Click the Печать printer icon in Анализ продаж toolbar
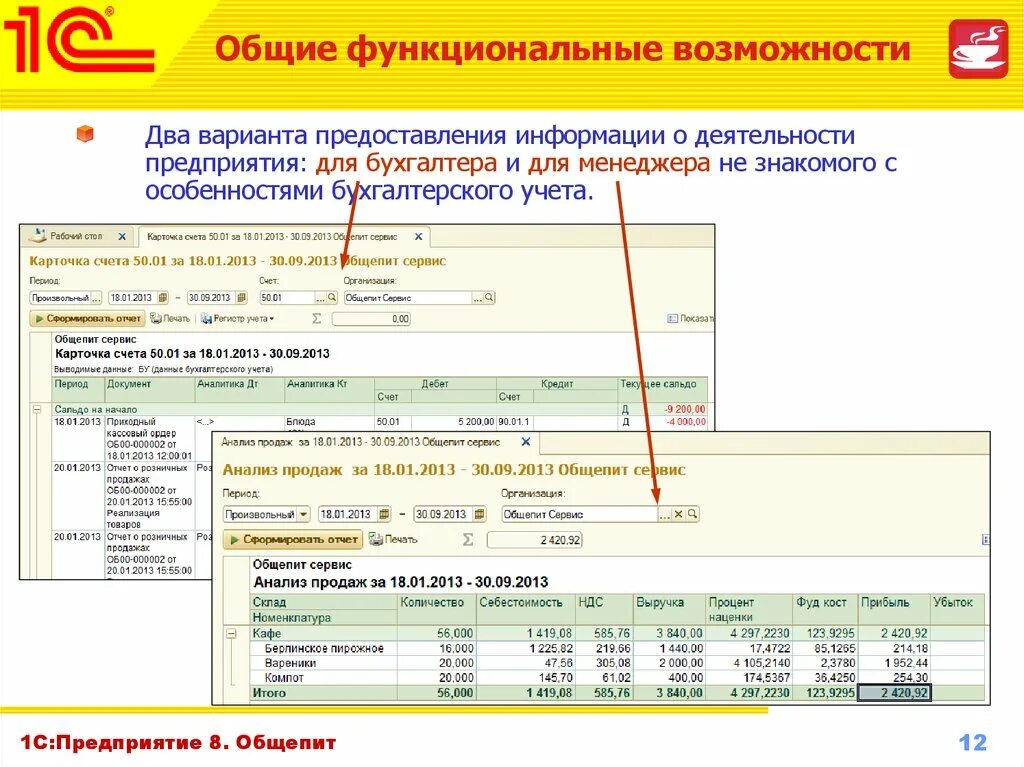Viewport: 1024px width, 767px height. [374, 539]
